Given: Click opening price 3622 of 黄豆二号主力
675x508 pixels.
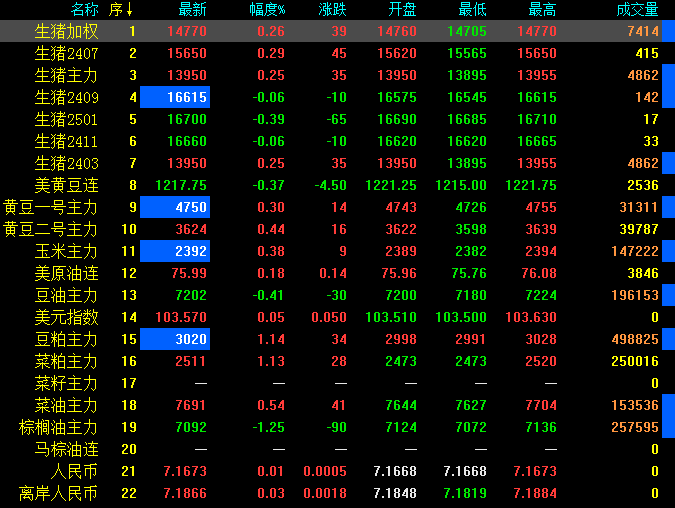Looking at the screenshot, I should pyautogui.click(x=401, y=229).
